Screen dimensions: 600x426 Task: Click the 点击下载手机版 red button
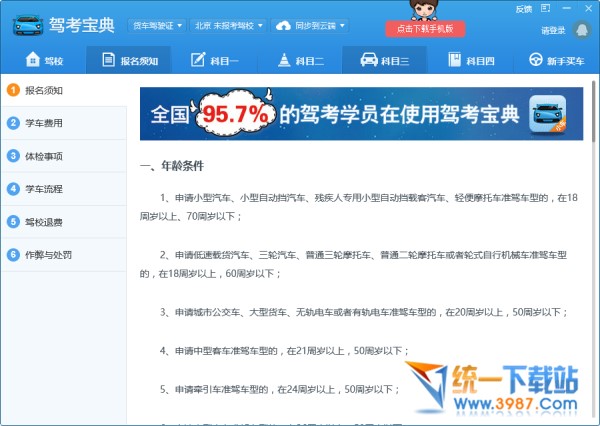[x=425, y=29]
